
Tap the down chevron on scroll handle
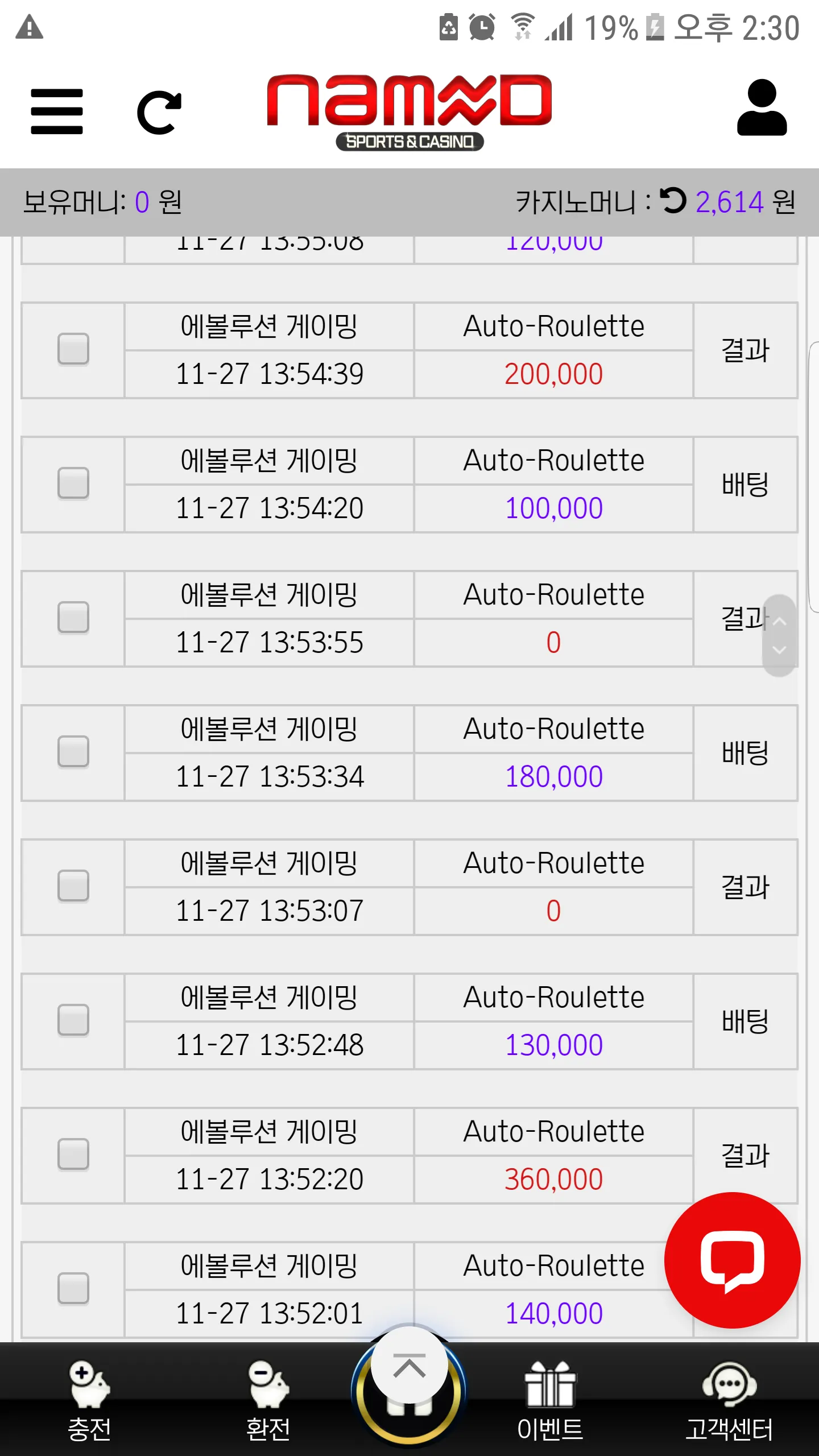coord(780,650)
